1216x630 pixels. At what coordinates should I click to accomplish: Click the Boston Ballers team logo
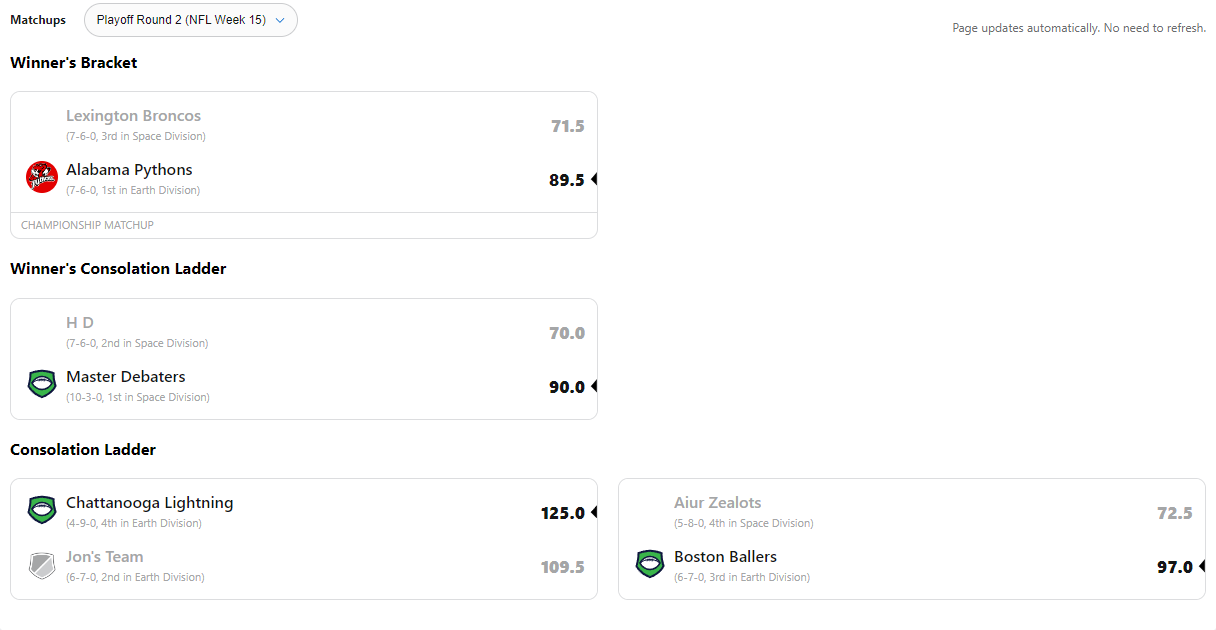650,564
